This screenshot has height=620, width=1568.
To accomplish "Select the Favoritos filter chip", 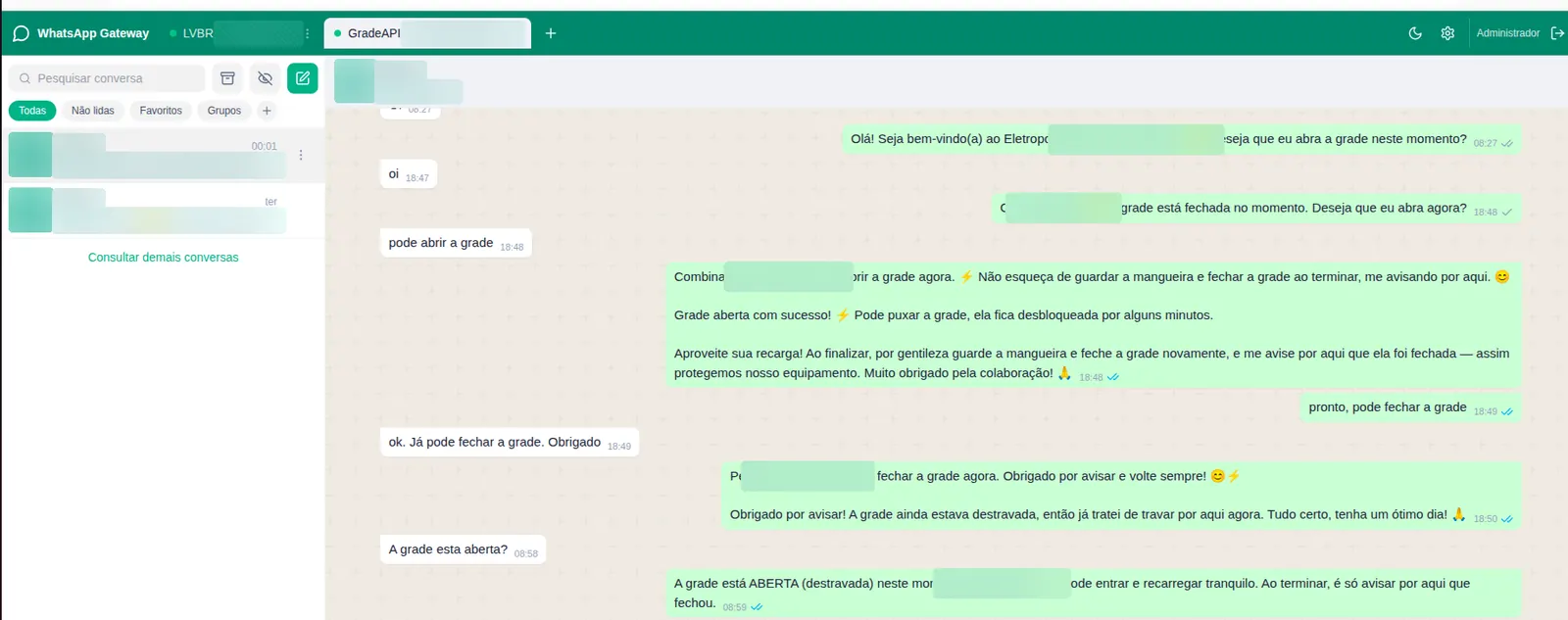I will 161,111.
